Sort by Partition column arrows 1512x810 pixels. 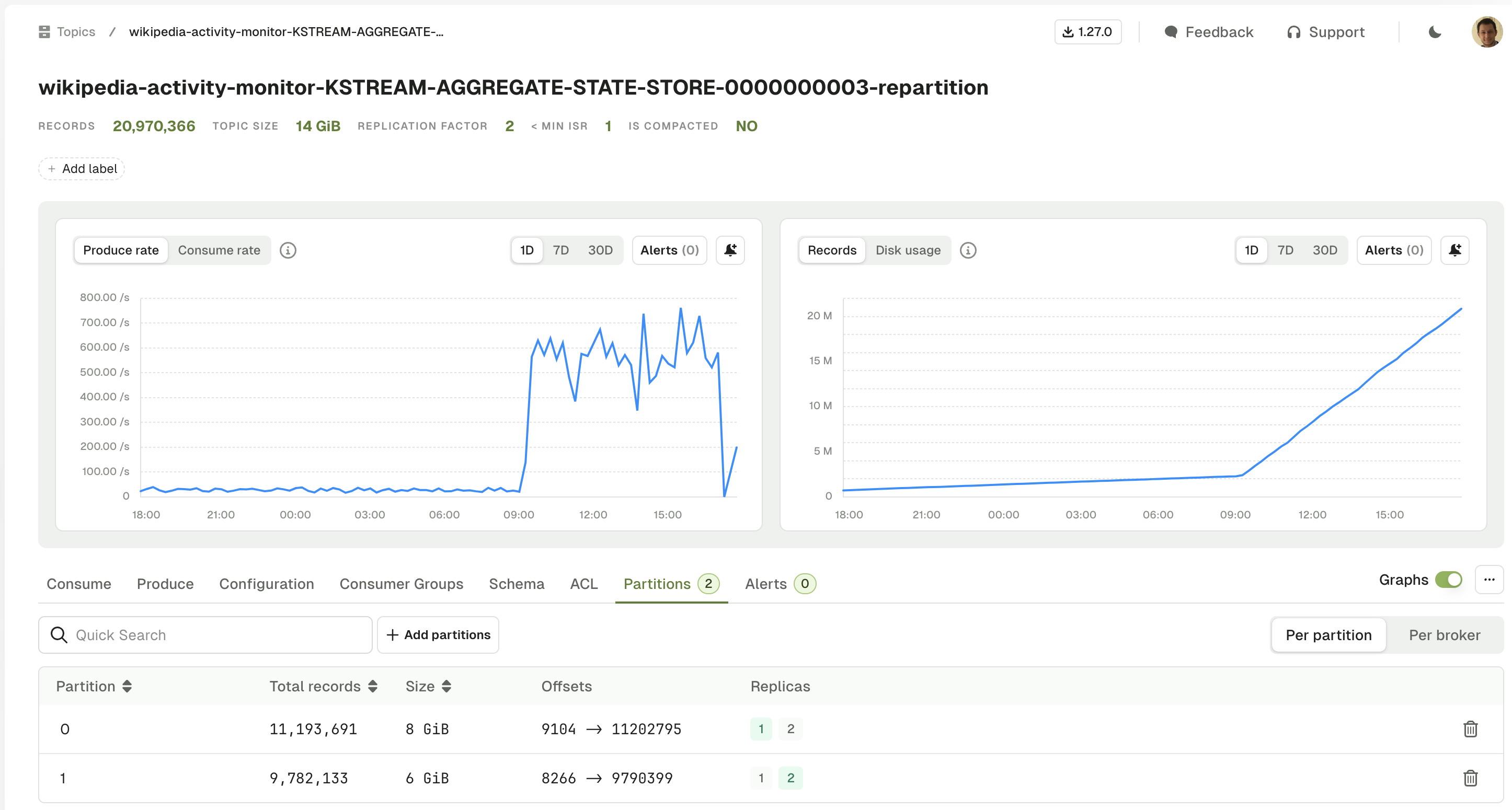pos(127,686)
